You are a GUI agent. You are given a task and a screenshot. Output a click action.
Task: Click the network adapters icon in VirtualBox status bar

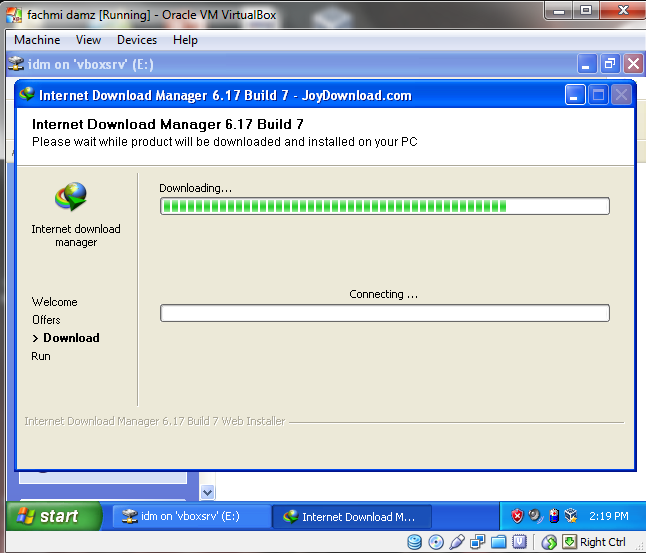pyautogui.click(x=477, y=542)
